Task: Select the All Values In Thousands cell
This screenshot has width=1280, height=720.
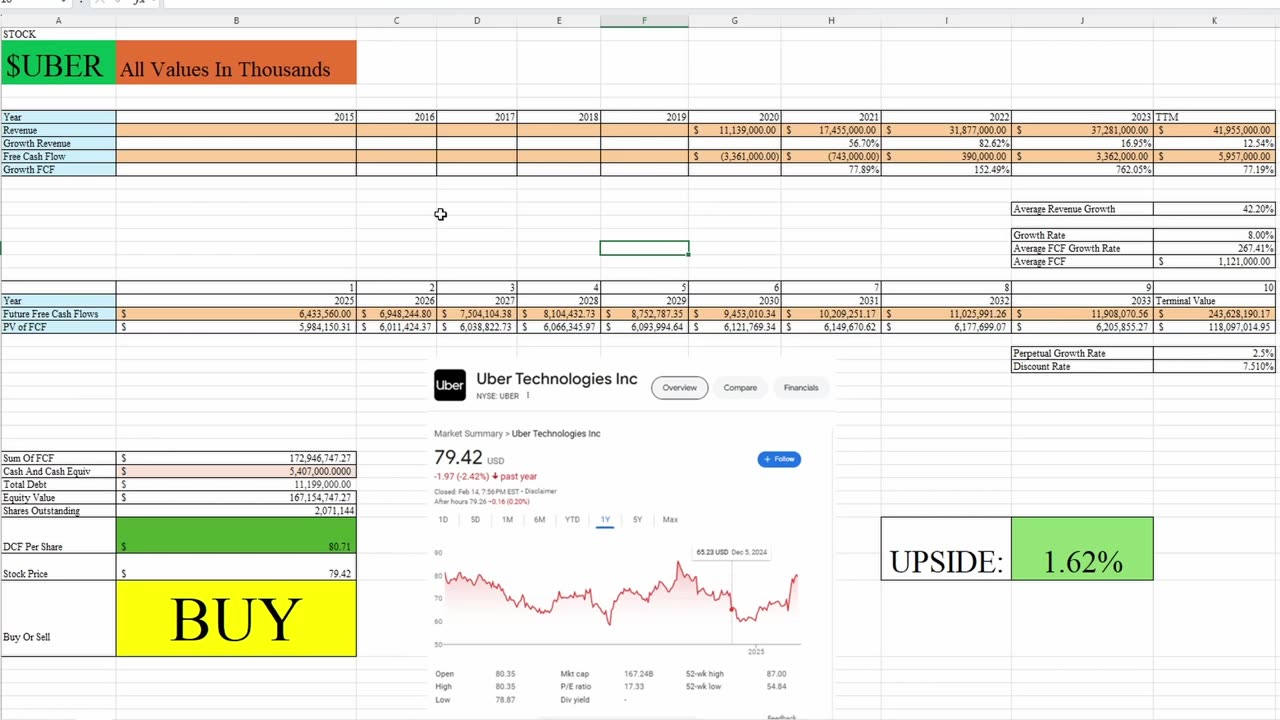Action: pyautogui.click(x=236, y=63)
